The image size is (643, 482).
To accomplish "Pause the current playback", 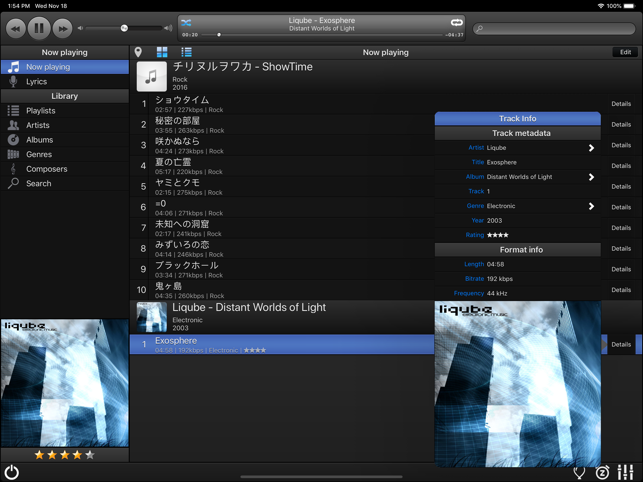I will (x=39, y=28).
